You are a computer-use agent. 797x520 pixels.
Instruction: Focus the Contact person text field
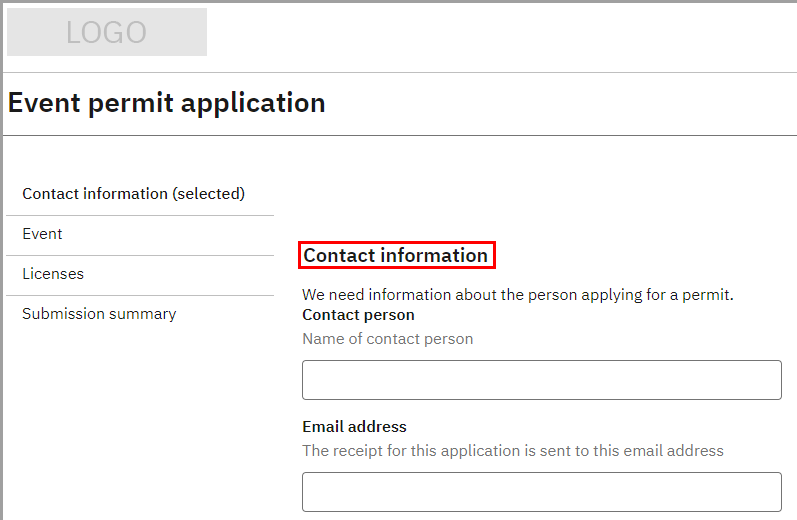click(541, 380)
